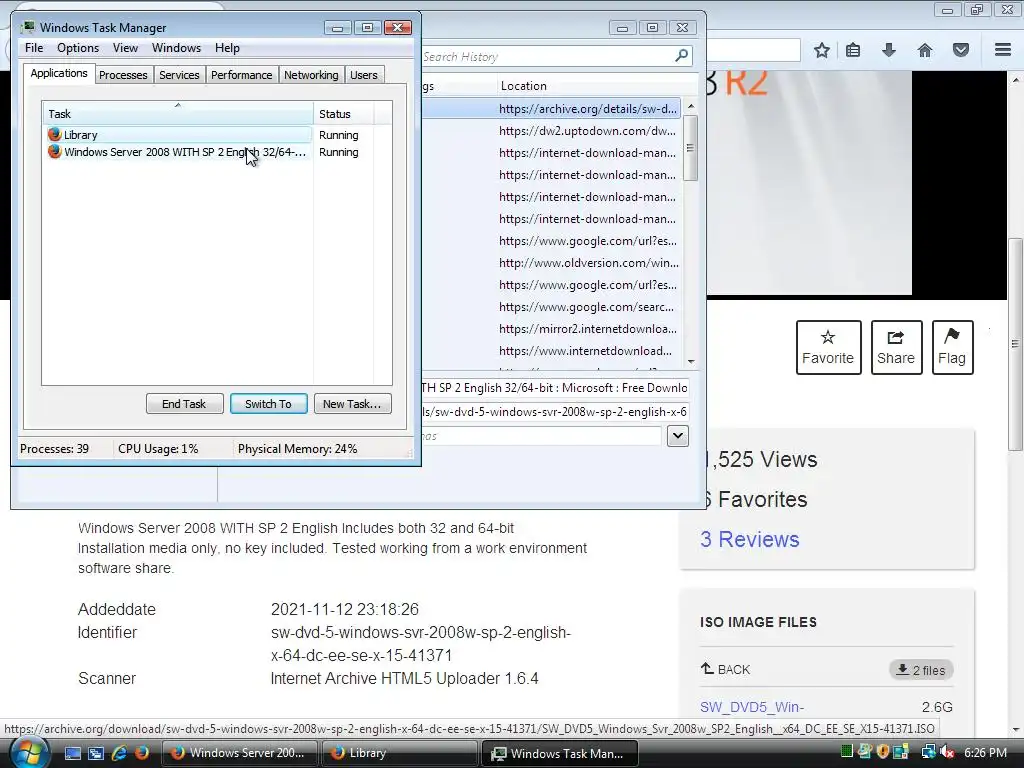Select www.google.com/searc... history entry
Viewport: 1024px width, 768px height.
point(551,306)
